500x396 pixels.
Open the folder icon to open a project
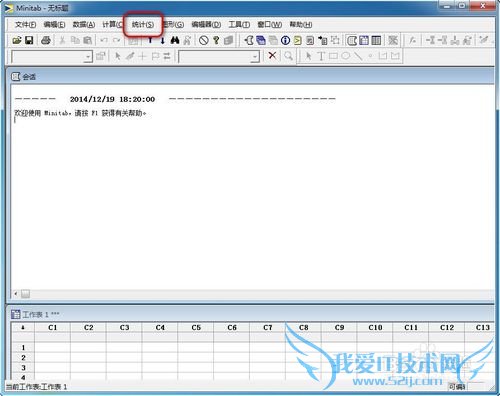[x=17, y=40]
